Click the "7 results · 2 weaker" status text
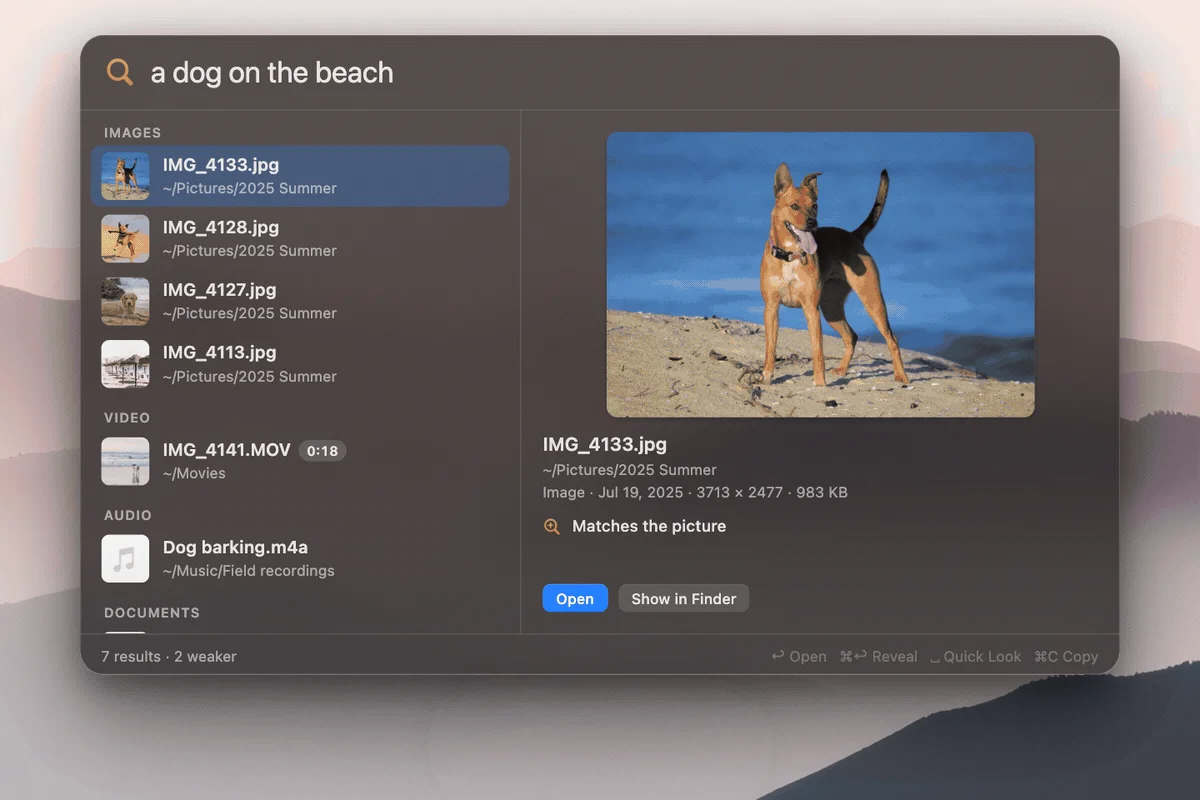The image size is (1200, 800). coord(169,656)
